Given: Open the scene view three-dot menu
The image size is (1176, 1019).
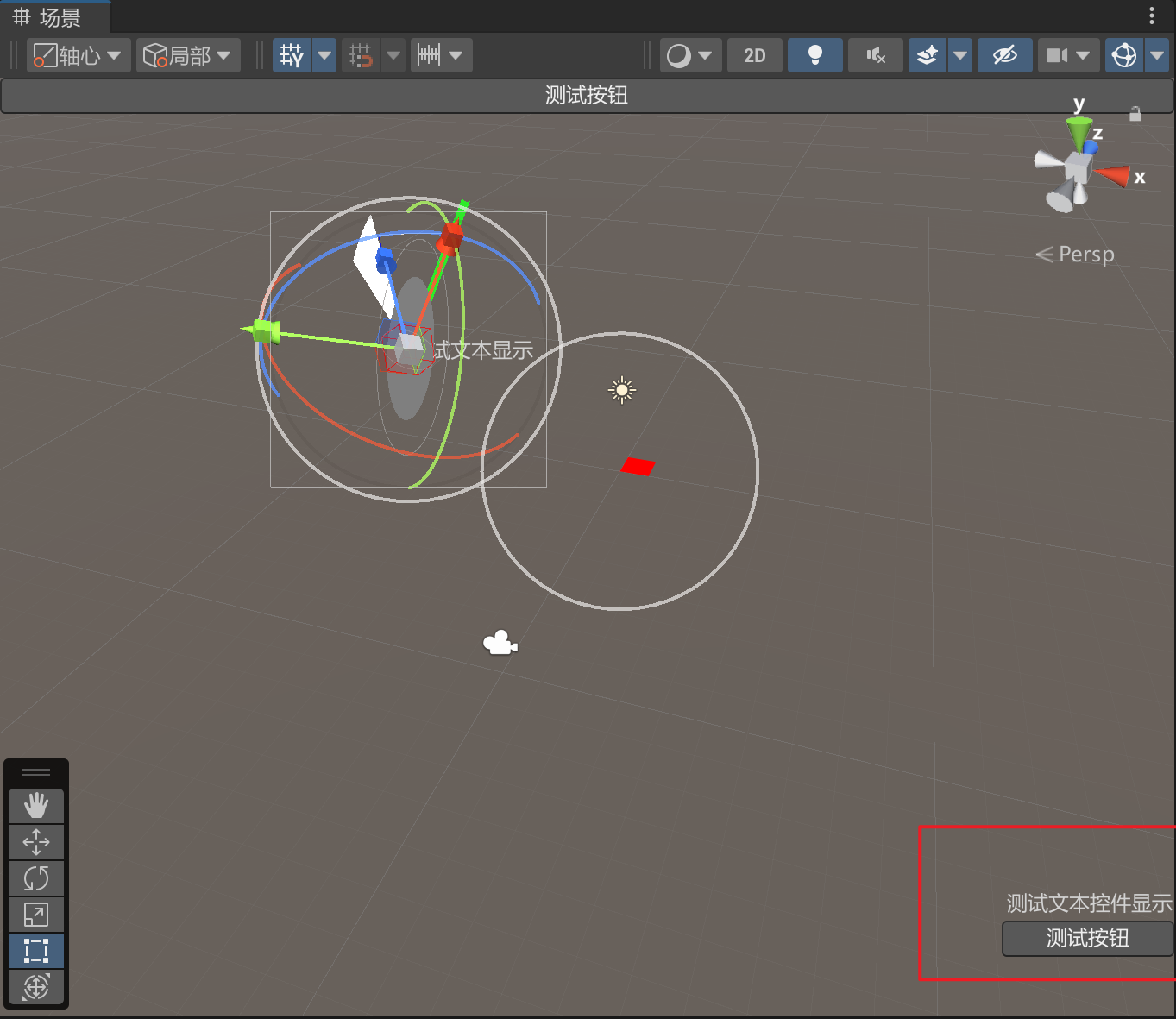Looking at the screenshot, I should coord(1151,16).
